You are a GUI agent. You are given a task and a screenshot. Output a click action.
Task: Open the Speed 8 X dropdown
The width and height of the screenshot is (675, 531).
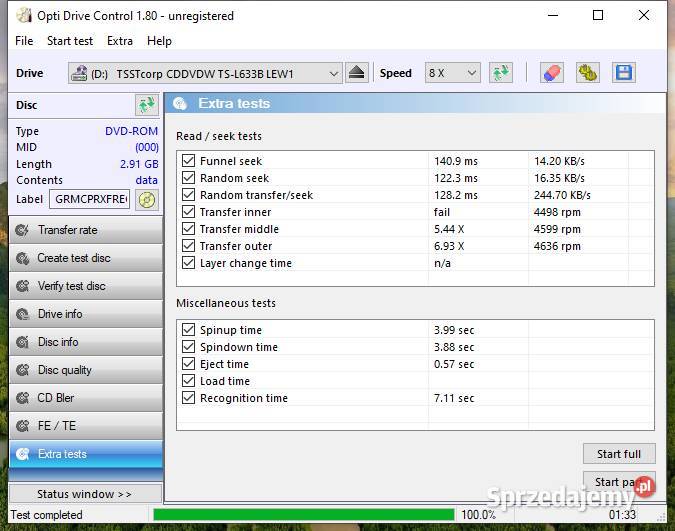pos(452,73)
